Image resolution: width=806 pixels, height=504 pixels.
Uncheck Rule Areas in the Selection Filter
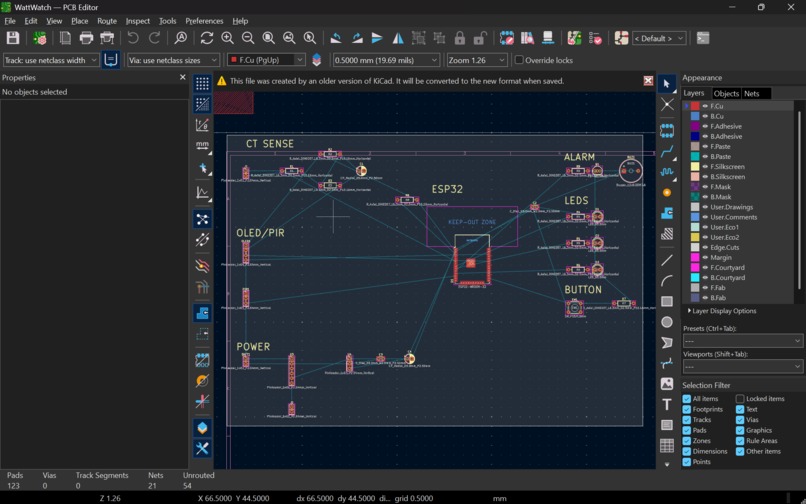pos(740,441)
